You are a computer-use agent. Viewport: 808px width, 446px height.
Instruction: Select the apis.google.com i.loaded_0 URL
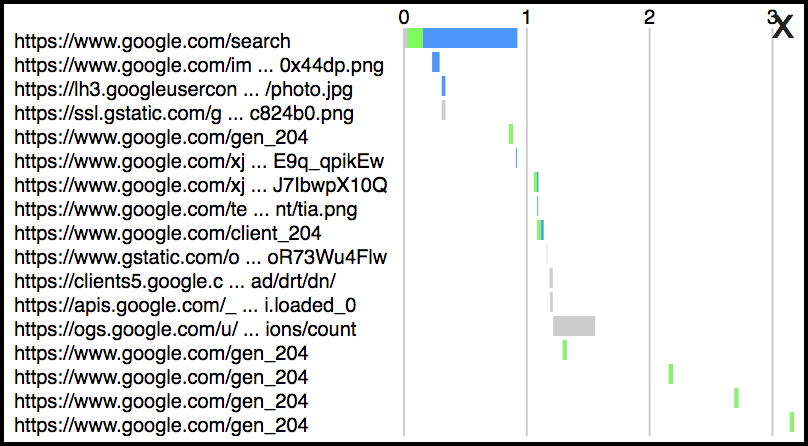coord(185,305)
